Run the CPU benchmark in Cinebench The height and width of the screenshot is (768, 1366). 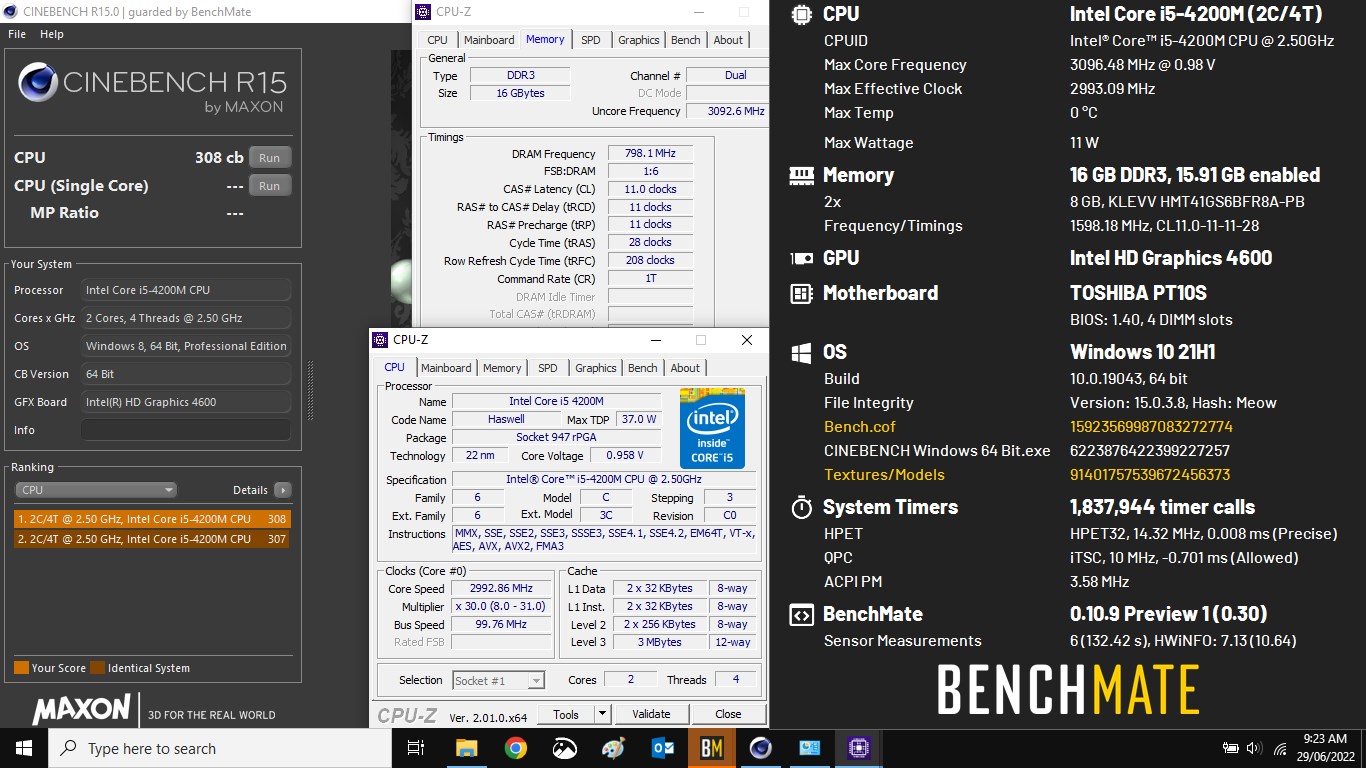pyautogui.click(x=270, y=158)
